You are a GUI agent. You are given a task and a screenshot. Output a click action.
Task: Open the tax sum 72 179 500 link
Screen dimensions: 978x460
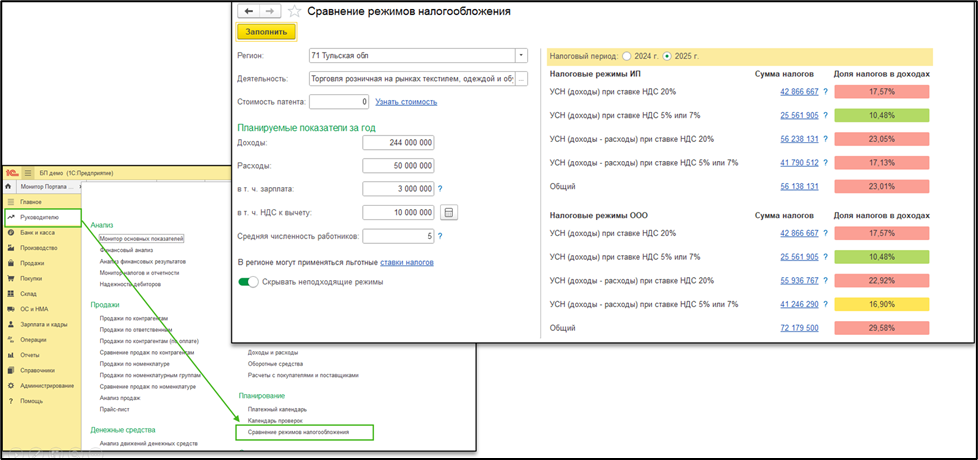799,328
